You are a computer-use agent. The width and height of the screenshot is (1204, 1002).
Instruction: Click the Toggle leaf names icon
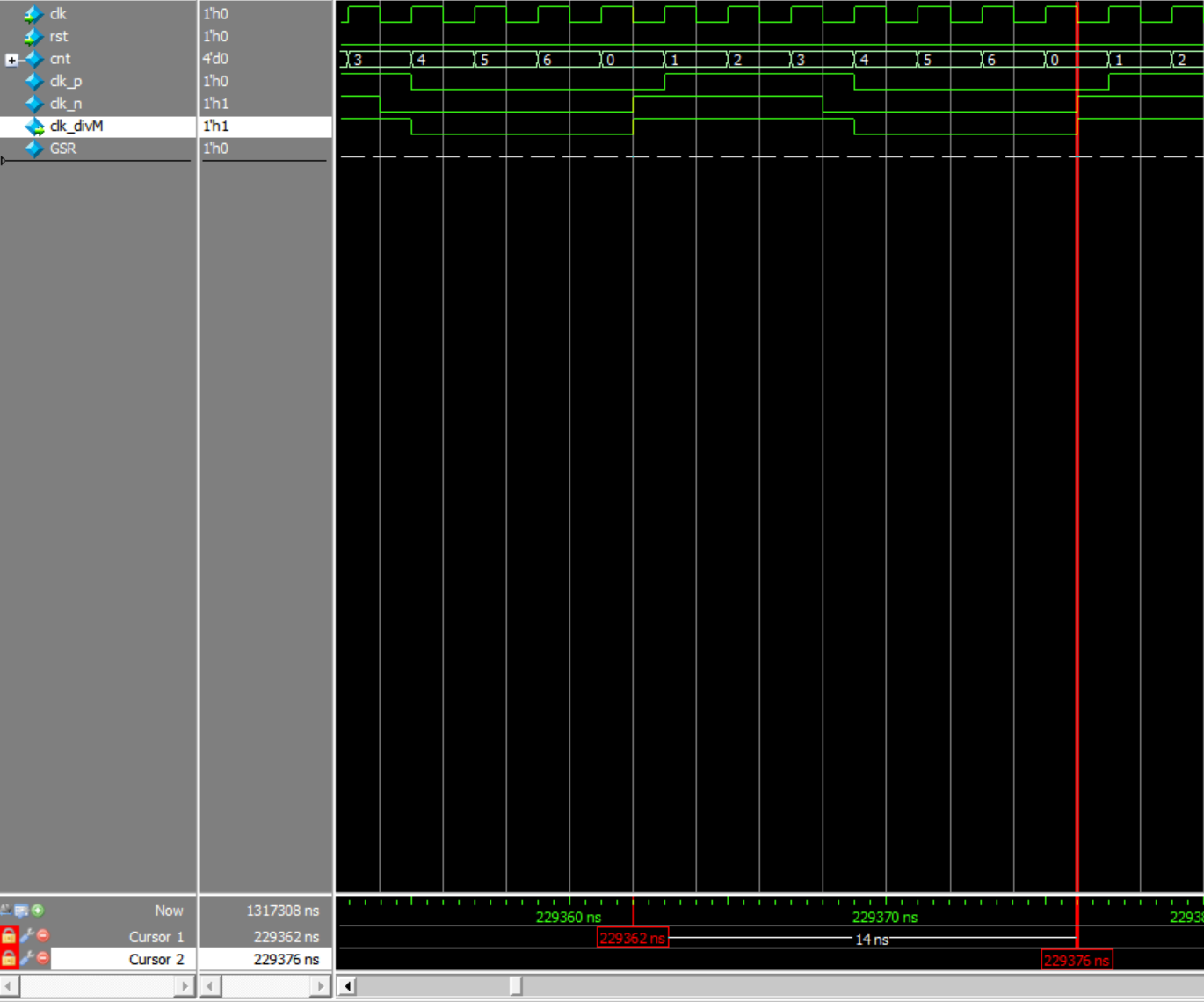tap(7, 911)
